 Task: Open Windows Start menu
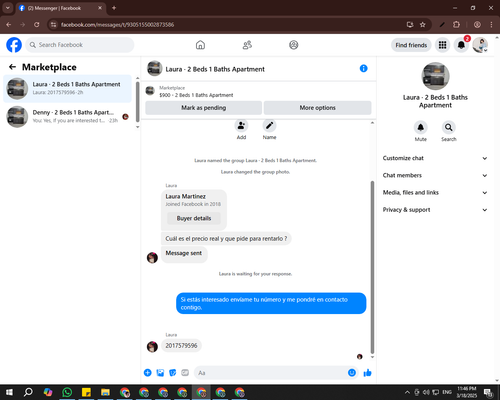click(x=9, y=392)
